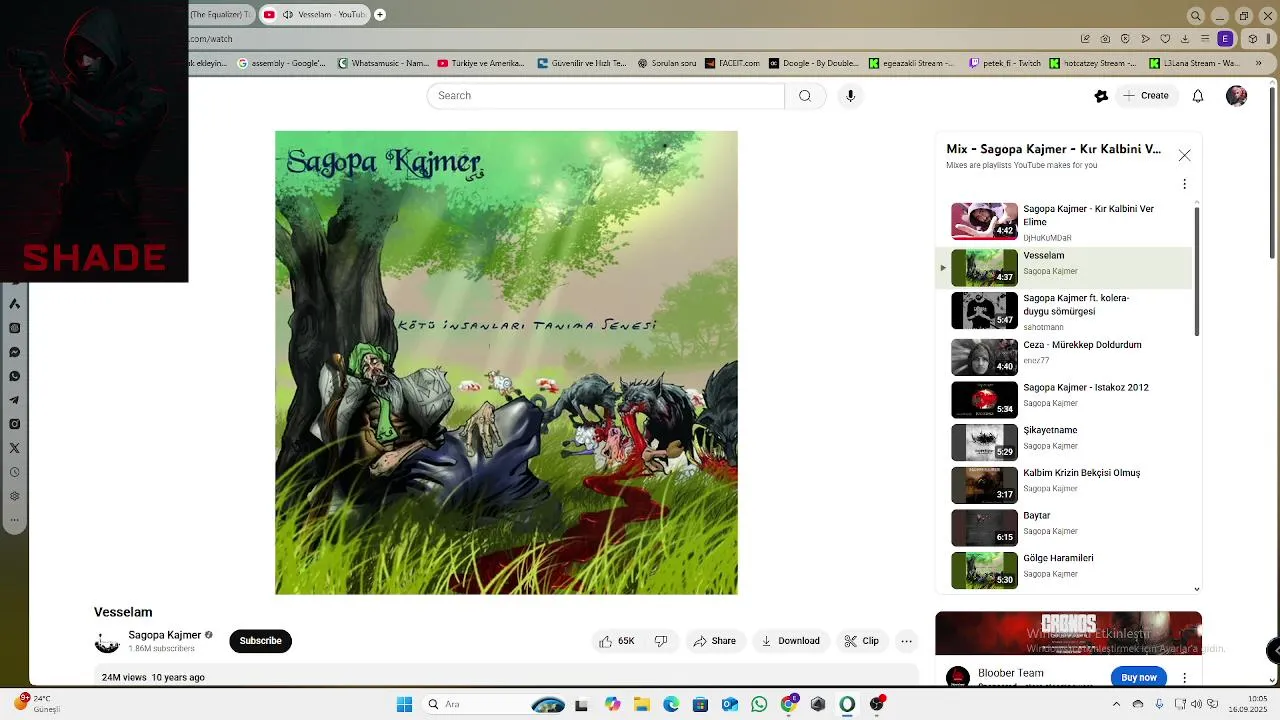Add page to bookmarks with heart icon

point(1165,39)
